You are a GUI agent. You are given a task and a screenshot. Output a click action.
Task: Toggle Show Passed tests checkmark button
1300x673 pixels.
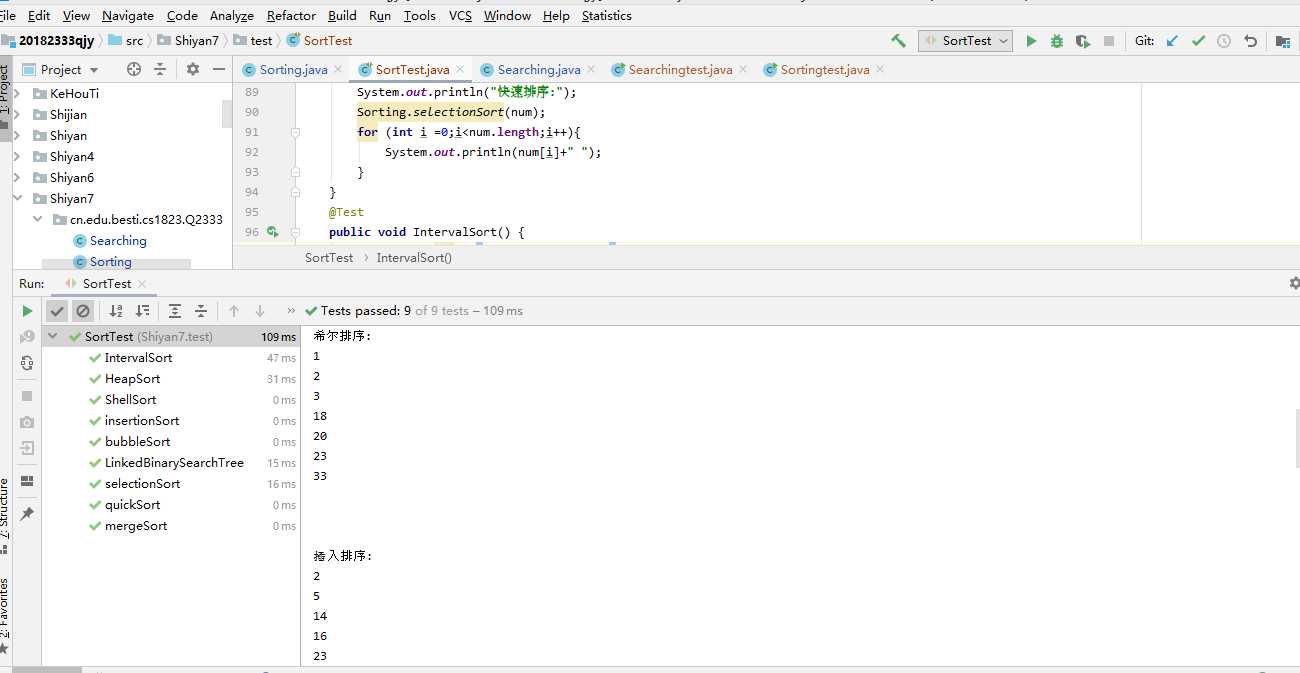click(x=57, y=311)
